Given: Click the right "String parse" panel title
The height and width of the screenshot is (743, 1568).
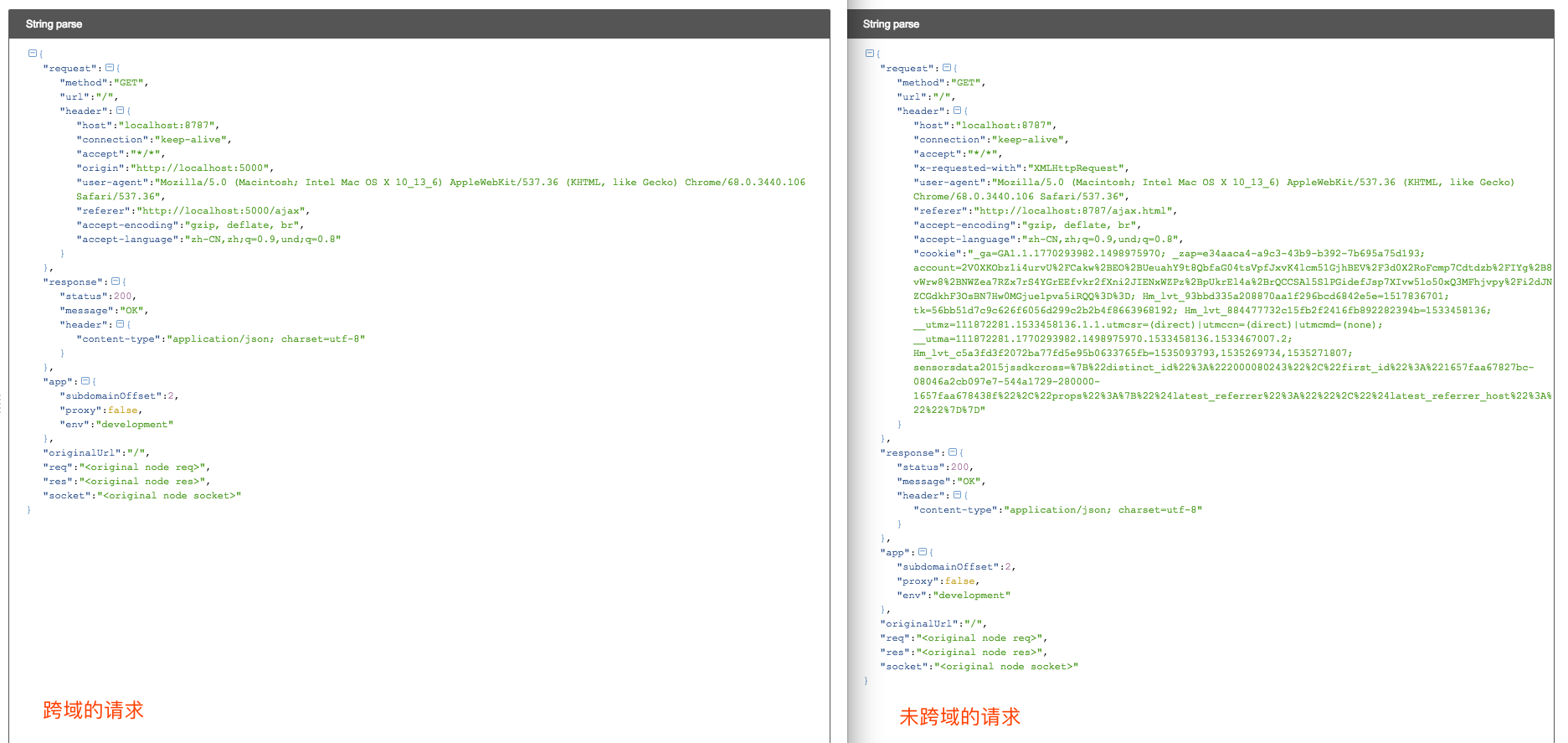Looking at the screenshot, I should [891, 24].
